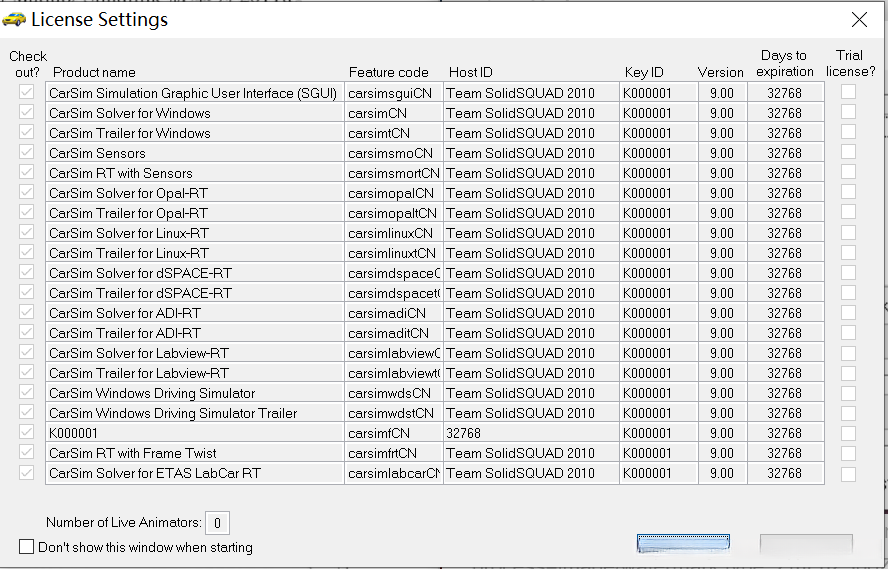888x569 pixels.
Task: Toggle trial license for CarSim Solver for ETAS LabCar RT
Action: (x=848, y=473)
